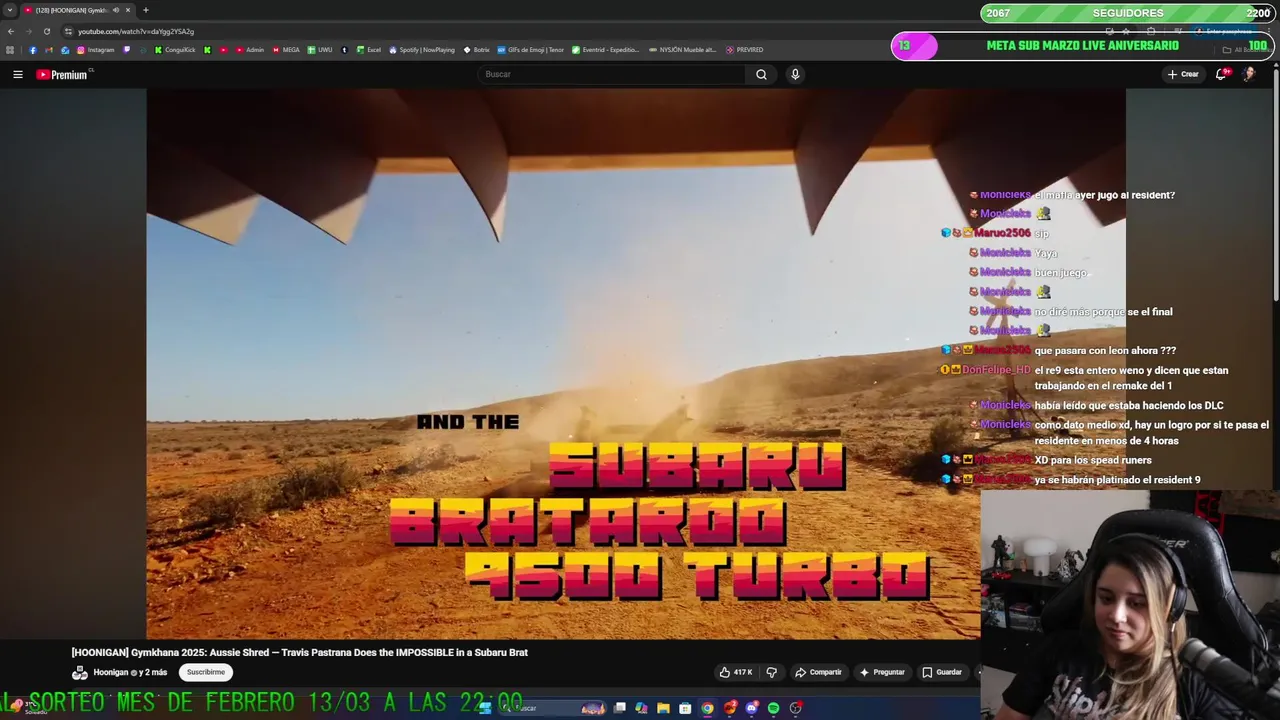Screen dimensions: 1280x720
Task: Open the YouTube guide hamburger menu
Action: click(17, 74)
